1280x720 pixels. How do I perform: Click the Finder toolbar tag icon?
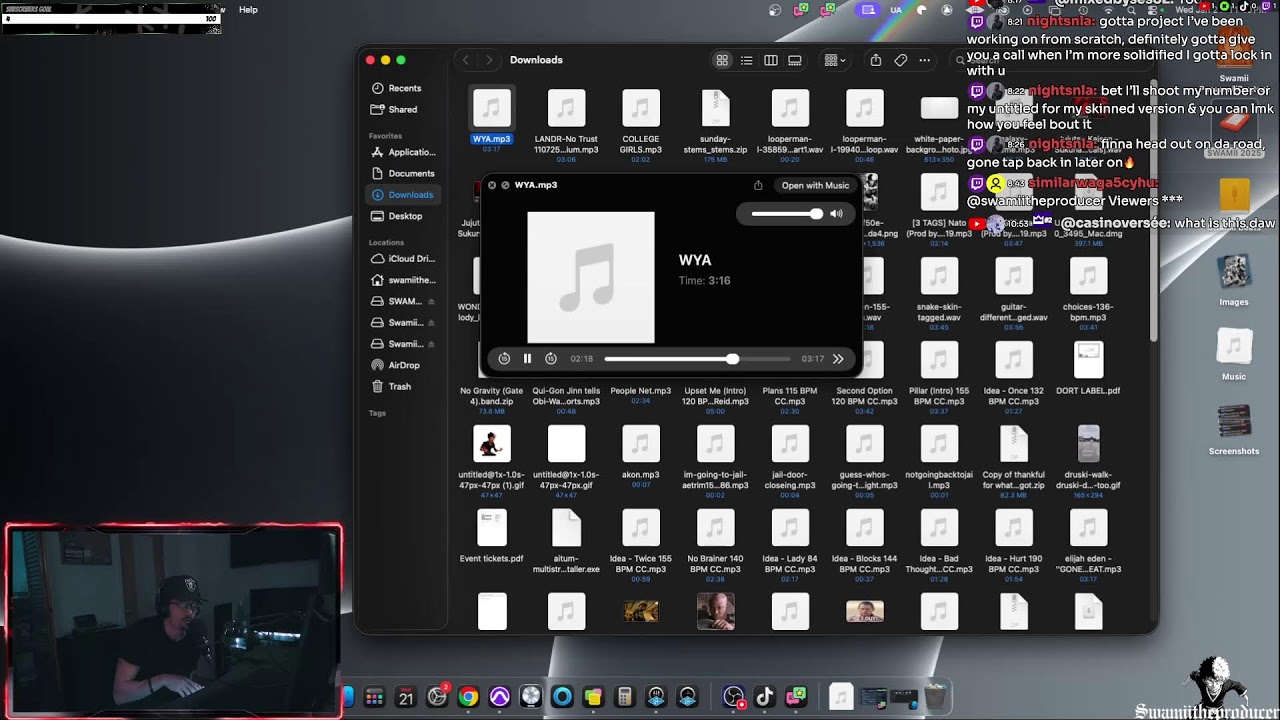(x=900, y=60)
